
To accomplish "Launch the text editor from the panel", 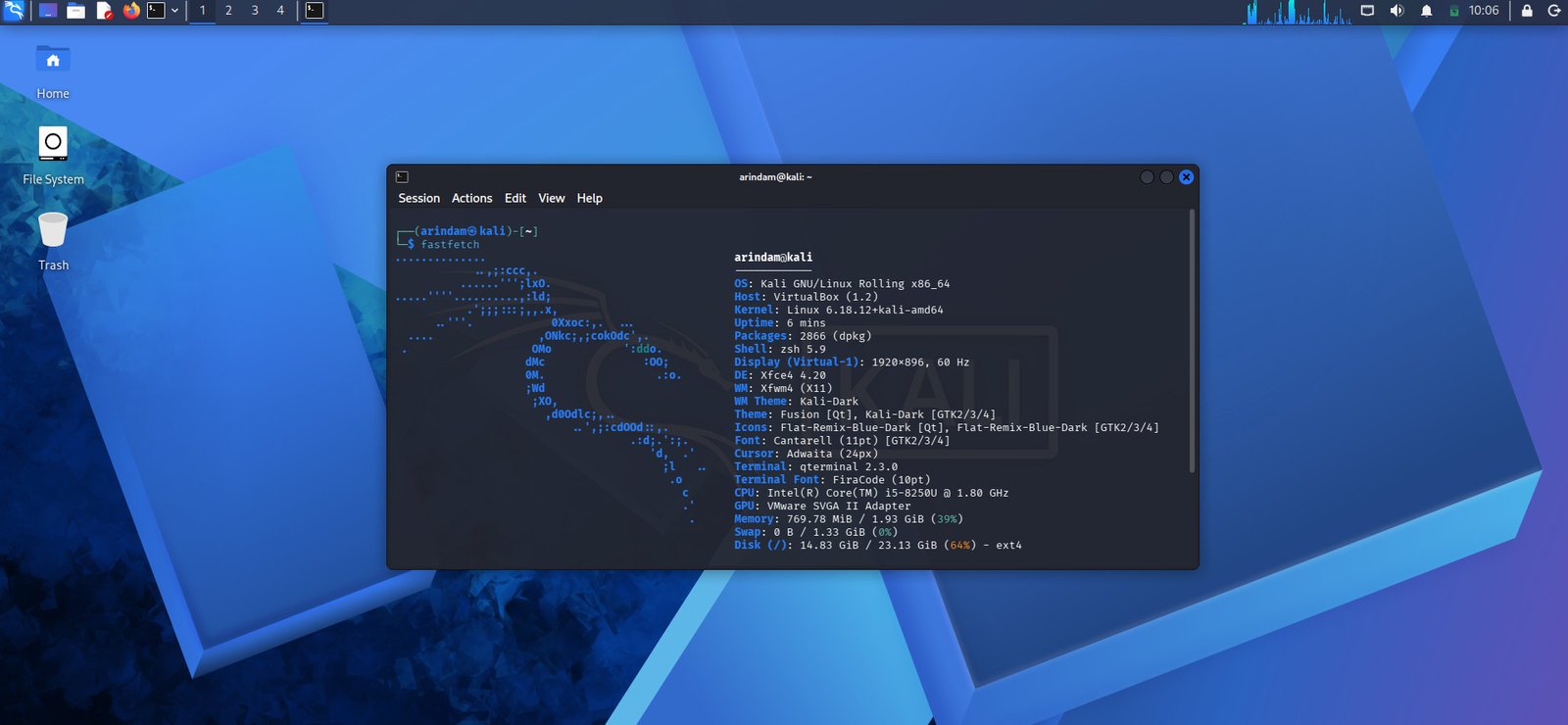I will point(104,11).
